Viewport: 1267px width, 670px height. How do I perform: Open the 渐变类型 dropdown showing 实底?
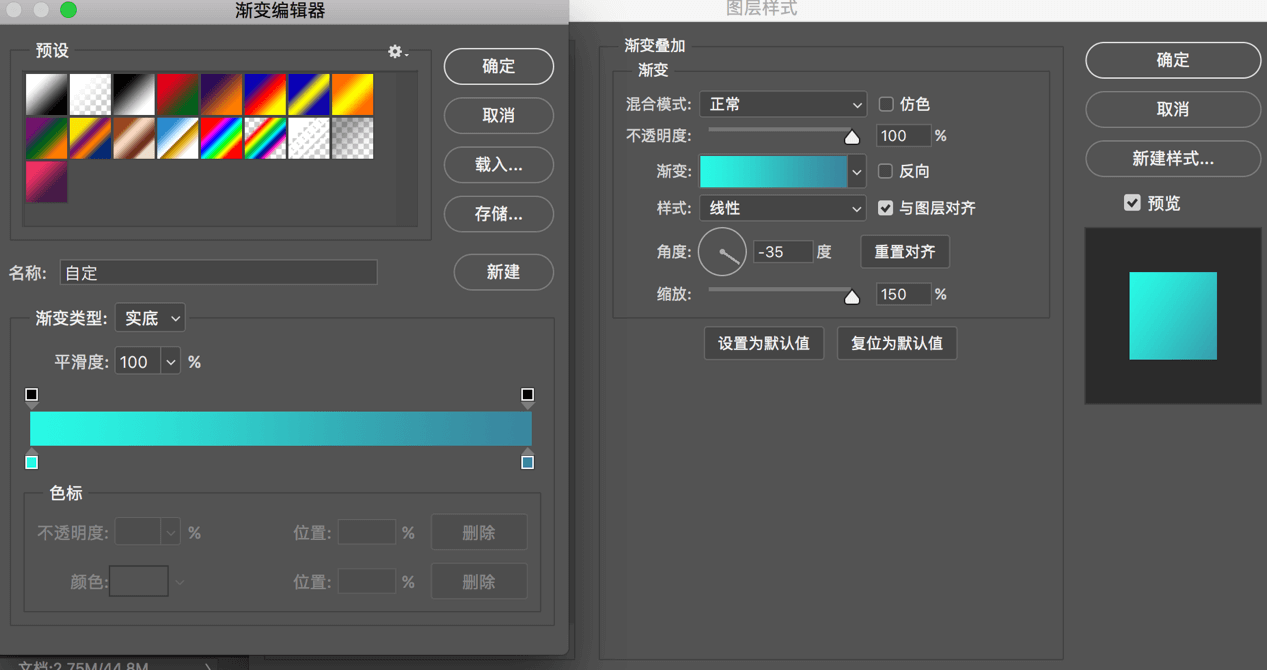pos(150,318)
